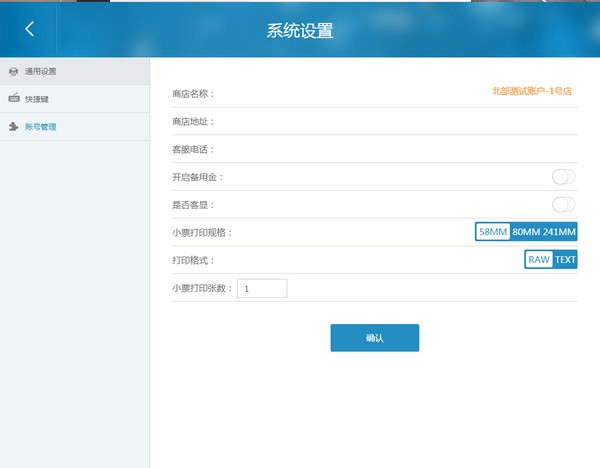Select 账号管理 in the sidebar
Screen dimensions: 600x468
pos(41,127)
